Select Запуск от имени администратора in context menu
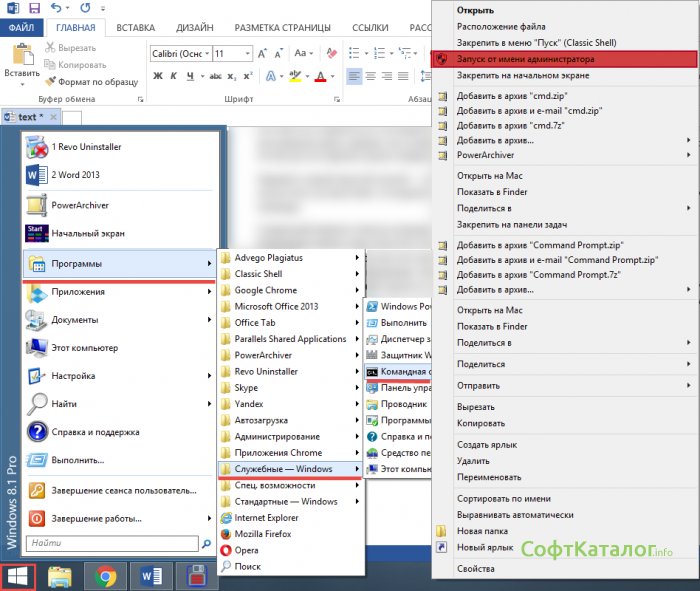The image size is (700, 591). point(525,59)
